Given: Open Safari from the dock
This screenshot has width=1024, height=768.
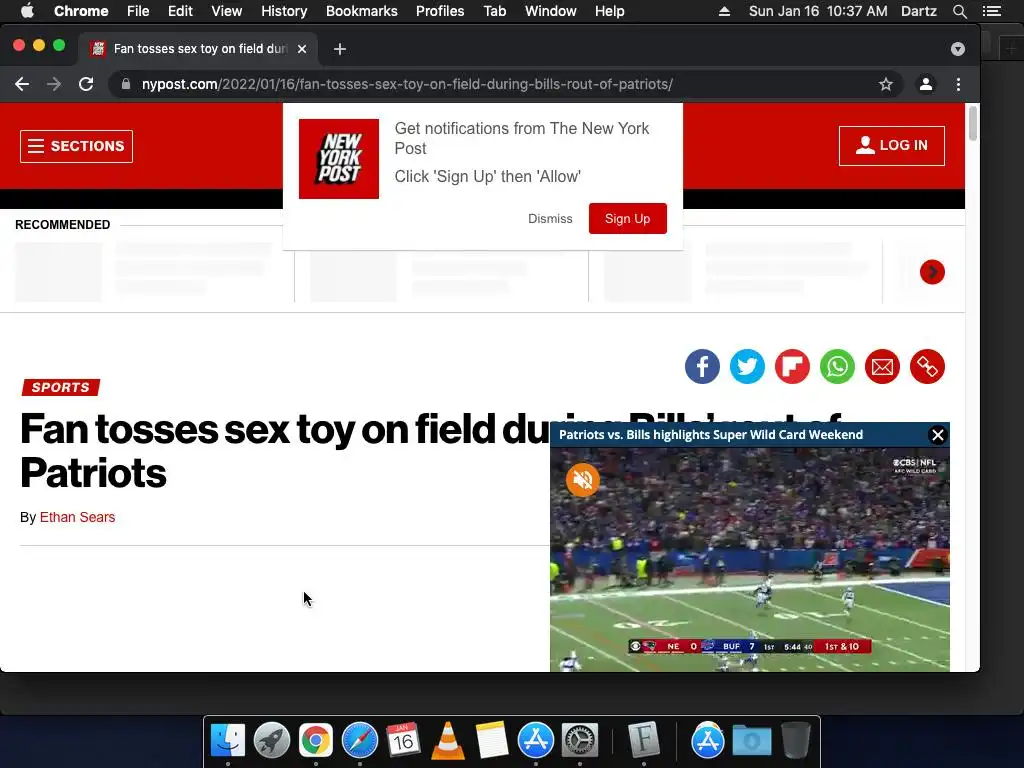Looking at the screenshot, I should (x=360, y=741).
